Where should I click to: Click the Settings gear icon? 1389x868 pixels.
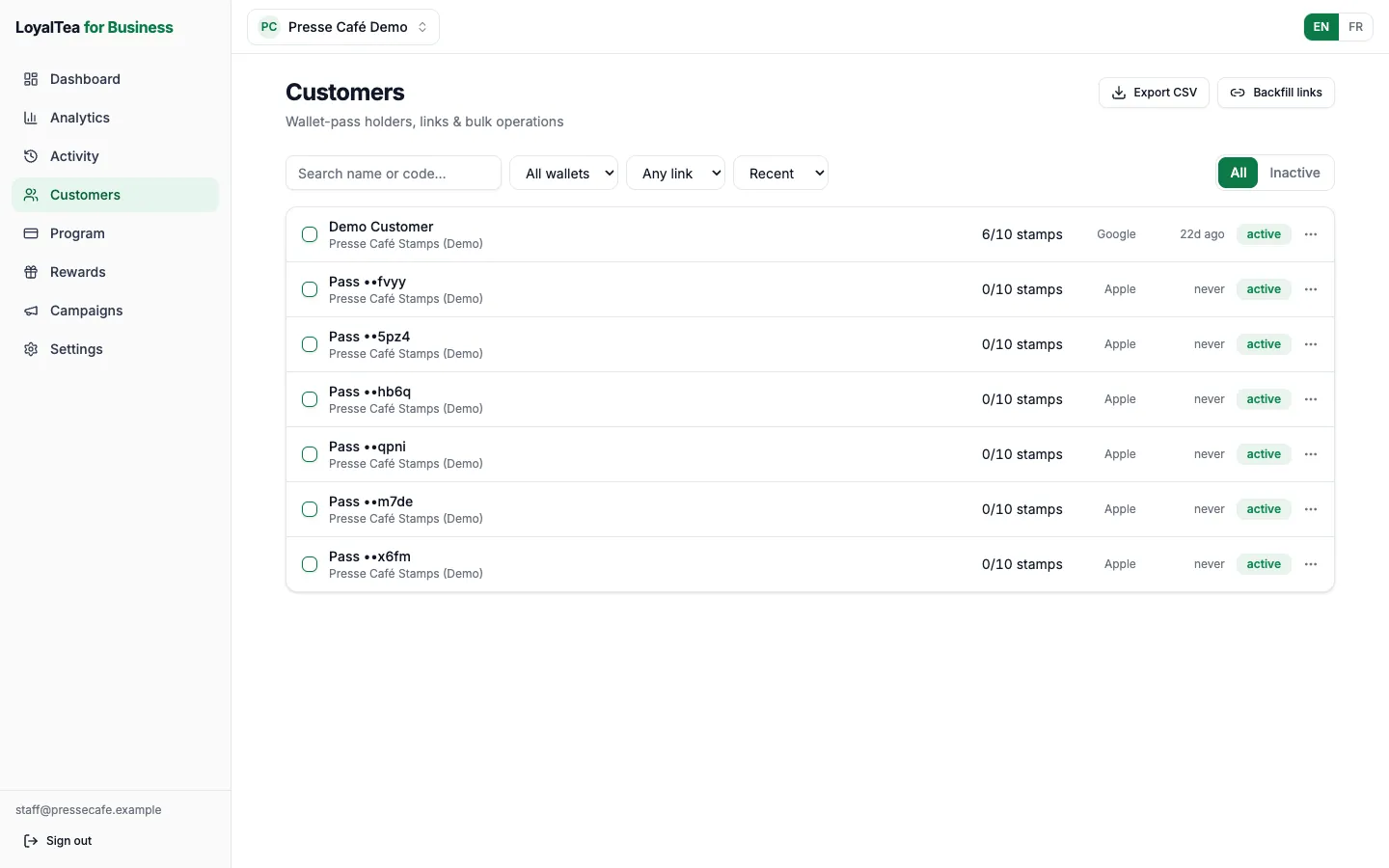31,349
